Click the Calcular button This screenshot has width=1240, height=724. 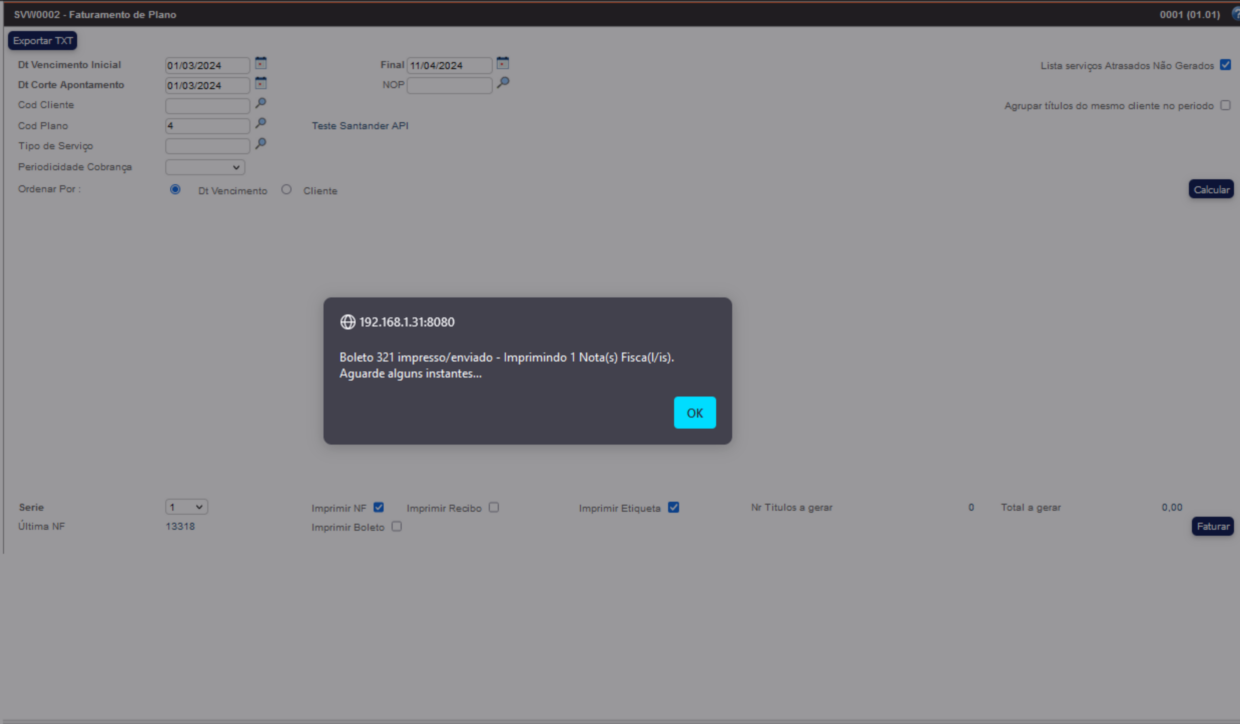coord(1211,189)
